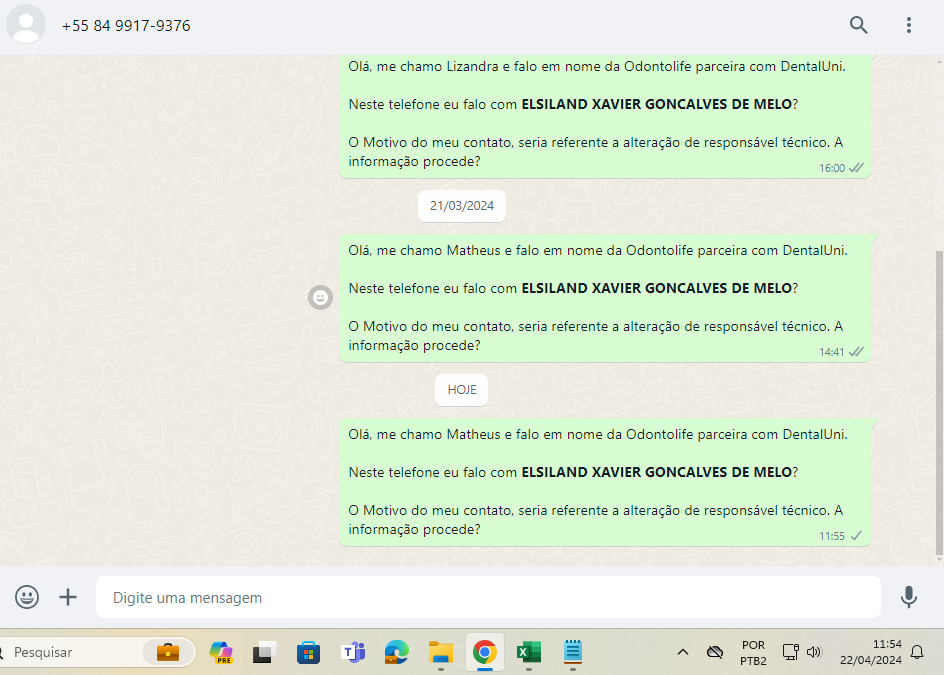Open File Explorer from taskbar

pos(441,652)
